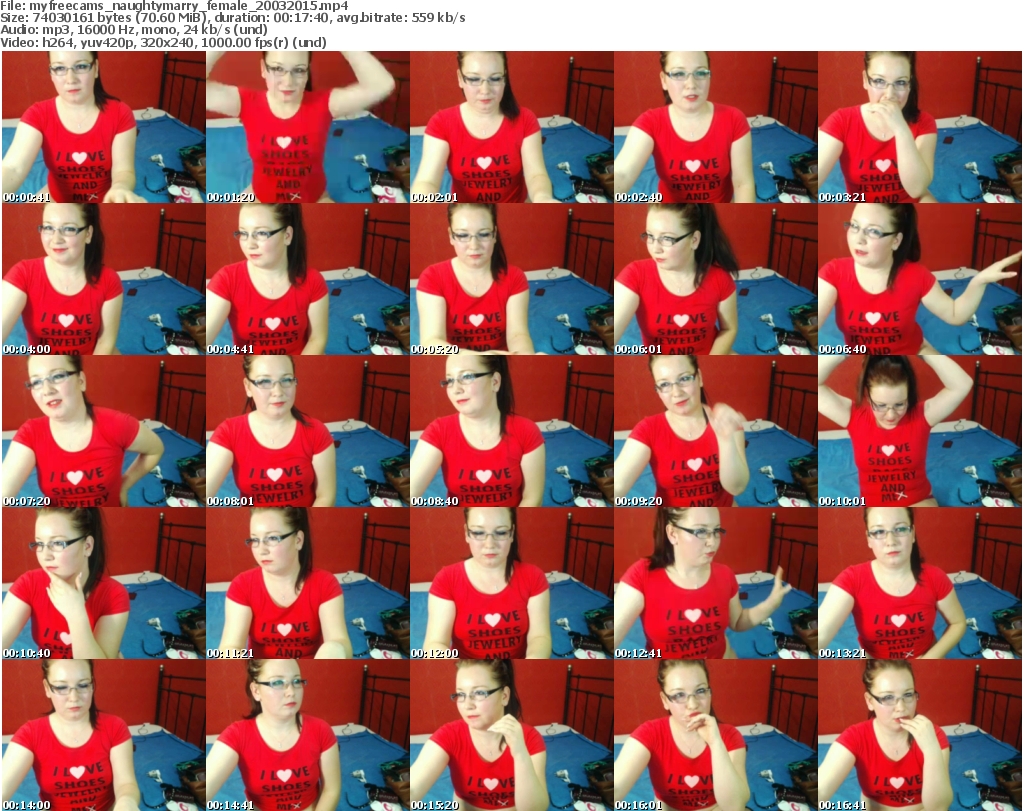Click the thumbnail marked 00:15:20
The height and width of the screenshot is (811, 1024).
point(512,736)
